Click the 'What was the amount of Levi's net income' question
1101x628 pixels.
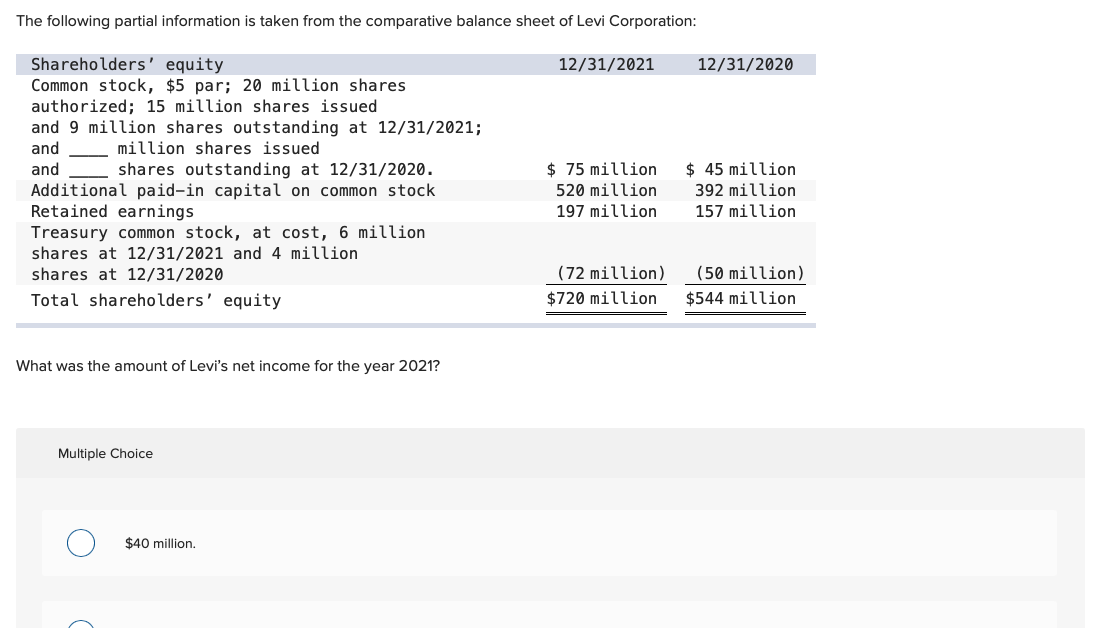coord(228,366)
